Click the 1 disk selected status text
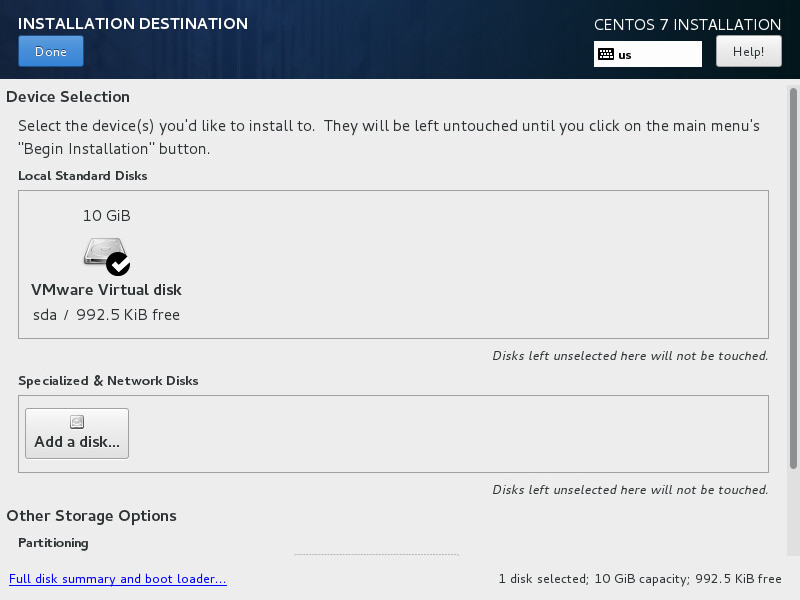The width and height of the screenshot is (800, 600). tap(640, 579)
